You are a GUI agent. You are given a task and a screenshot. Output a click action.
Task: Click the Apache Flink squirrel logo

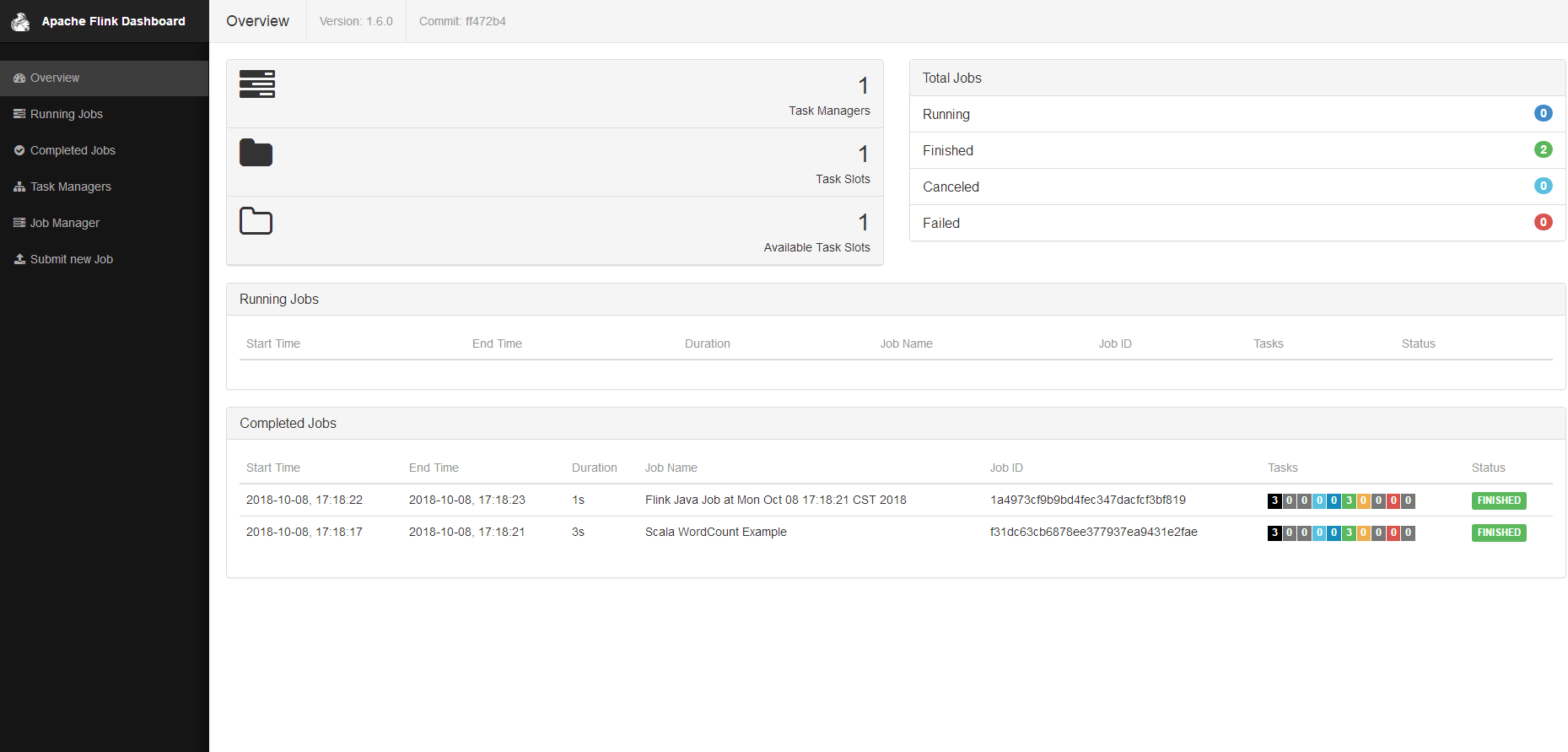(20, 22)
